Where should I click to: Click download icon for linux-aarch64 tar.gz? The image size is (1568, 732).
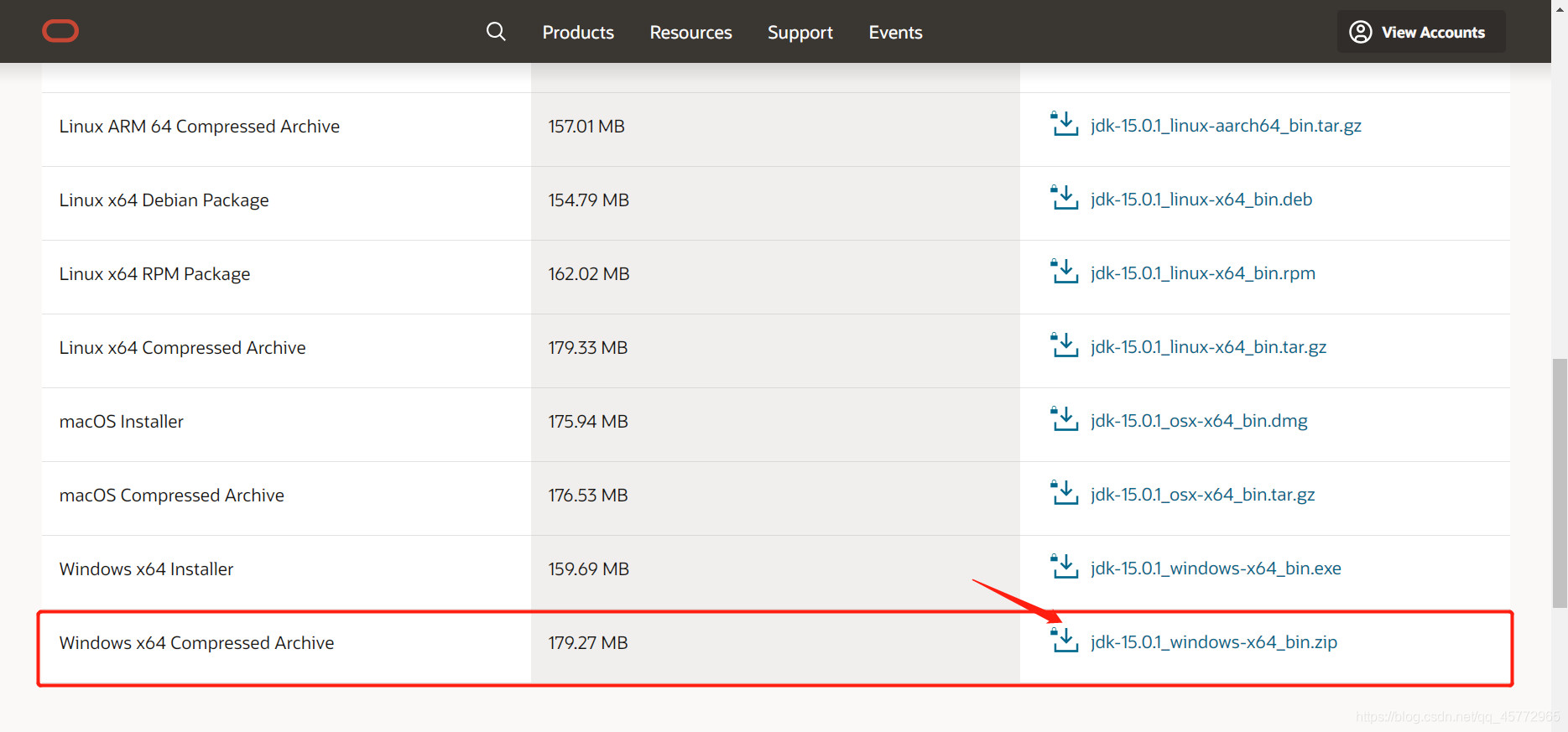[1065, 124]
